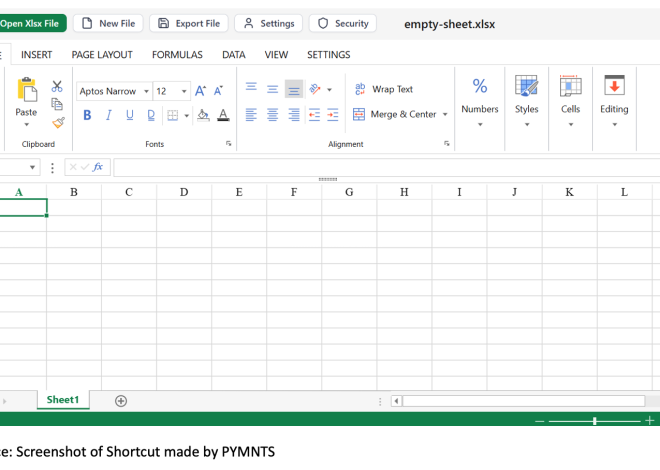Switch to the FORMULAS tab

click(x=177, y=55)
